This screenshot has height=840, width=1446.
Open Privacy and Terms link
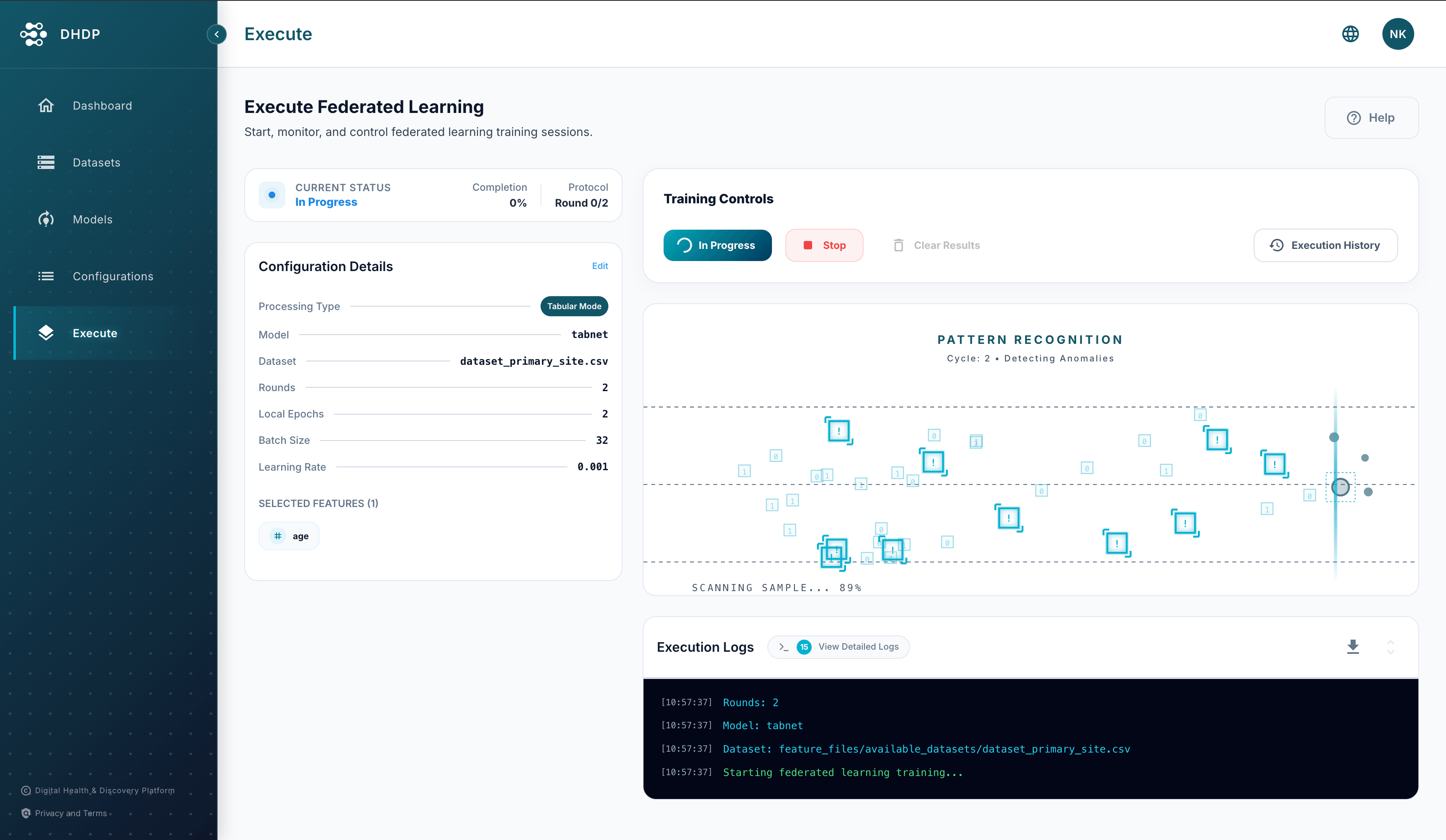point(71,813)
